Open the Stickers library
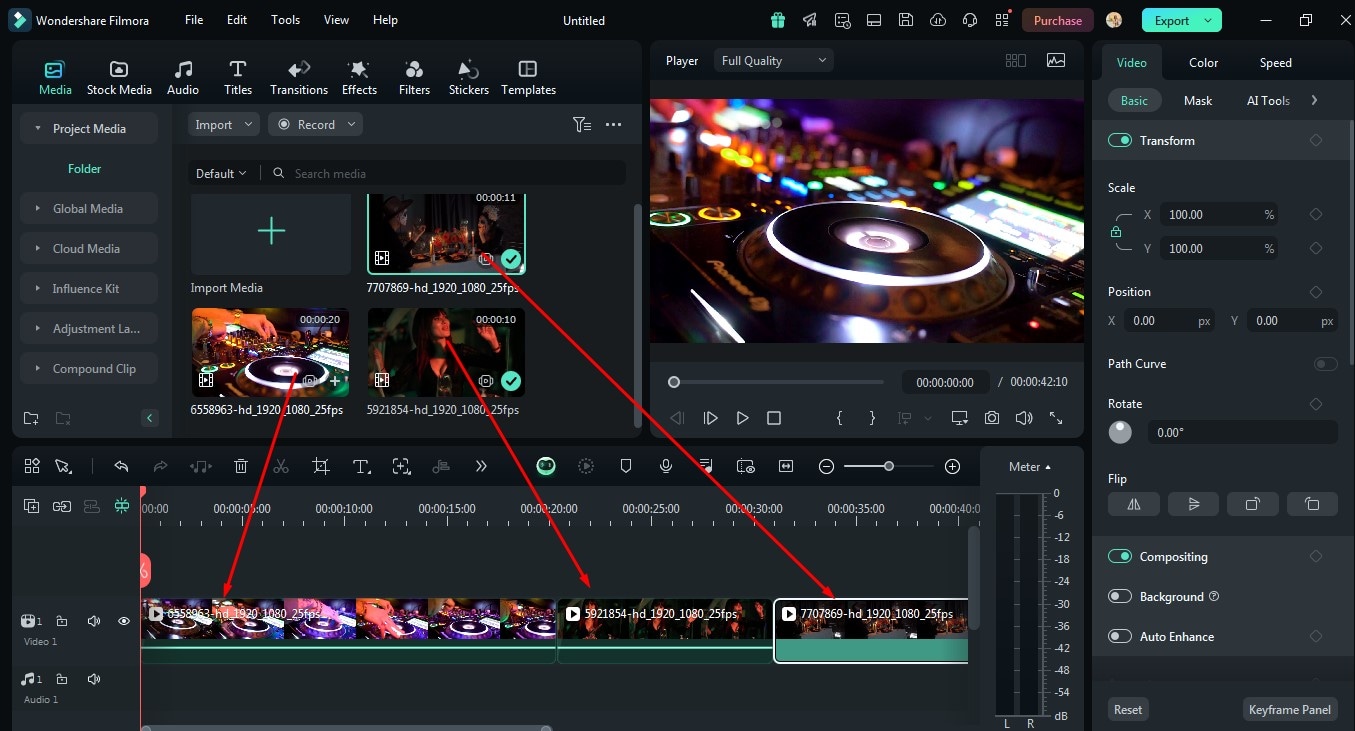 click(469, 77)
